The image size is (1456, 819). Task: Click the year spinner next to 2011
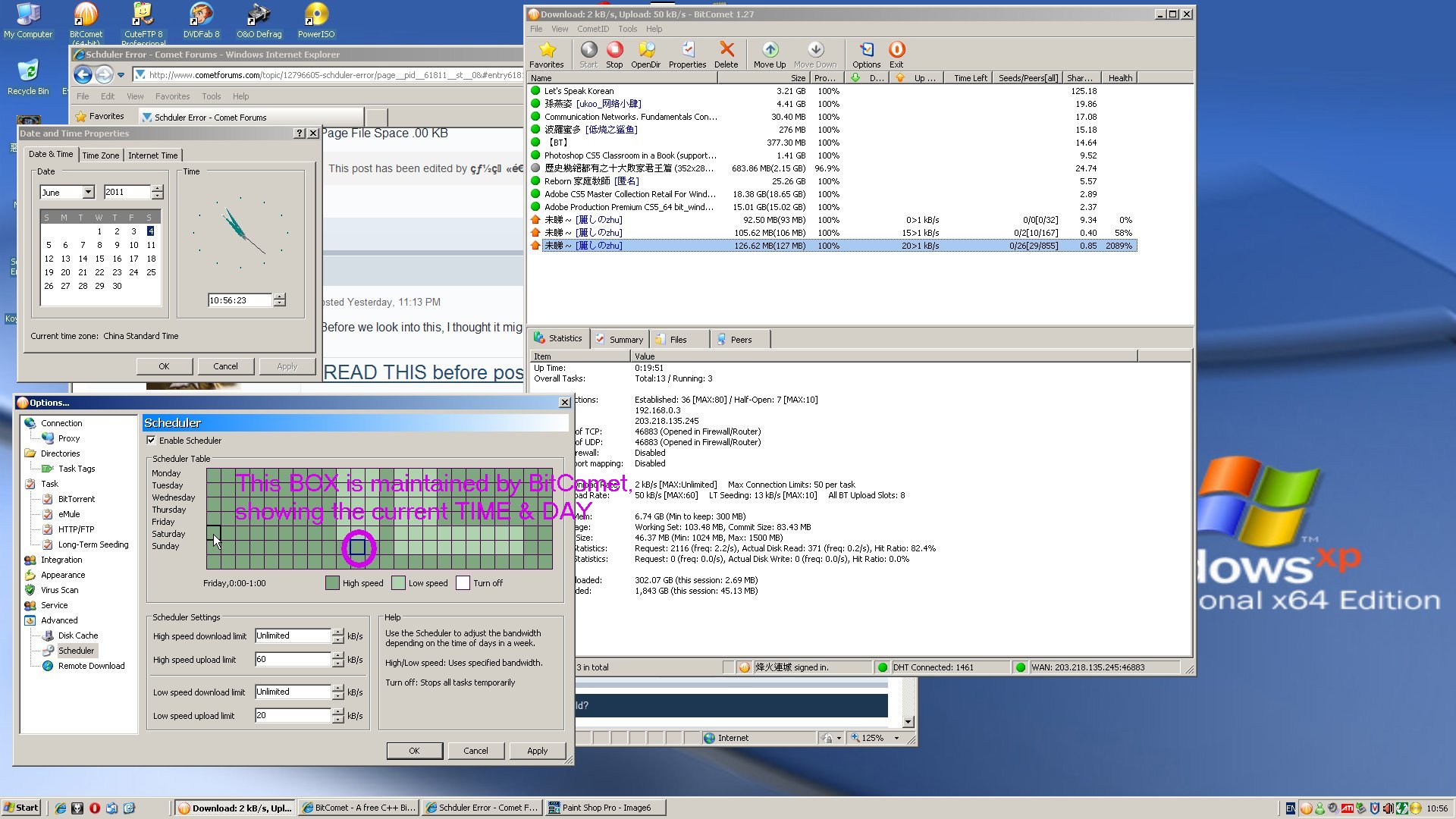(157, 193)
